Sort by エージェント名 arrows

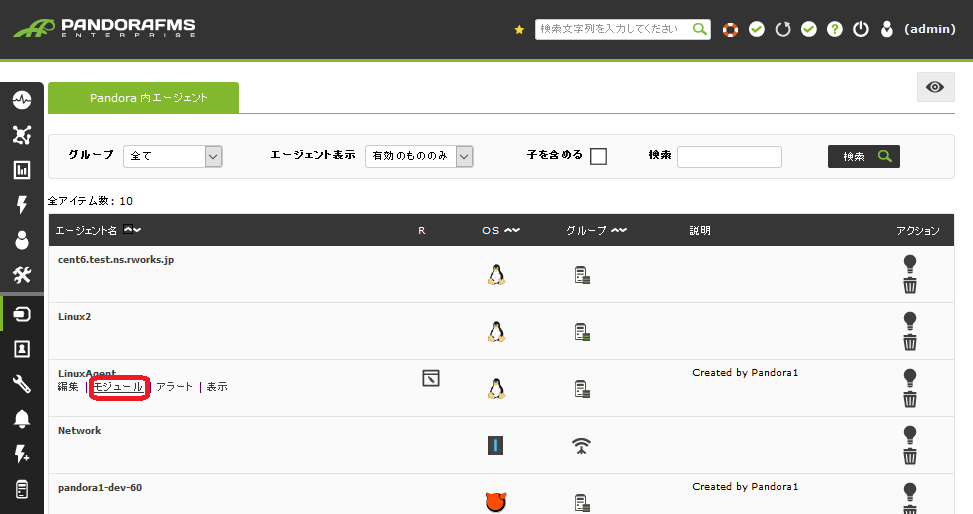(x=132, y=230)
